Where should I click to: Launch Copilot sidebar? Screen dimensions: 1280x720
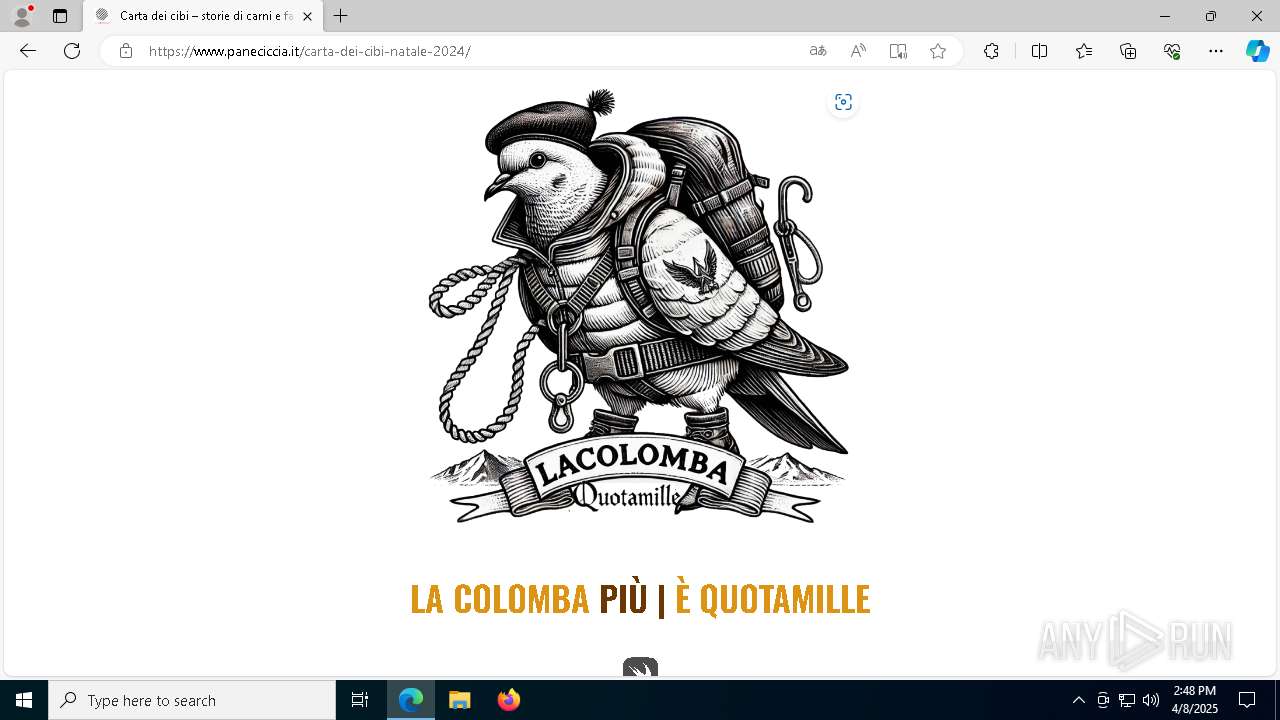pyautogui.click(x=1257, y=51)
